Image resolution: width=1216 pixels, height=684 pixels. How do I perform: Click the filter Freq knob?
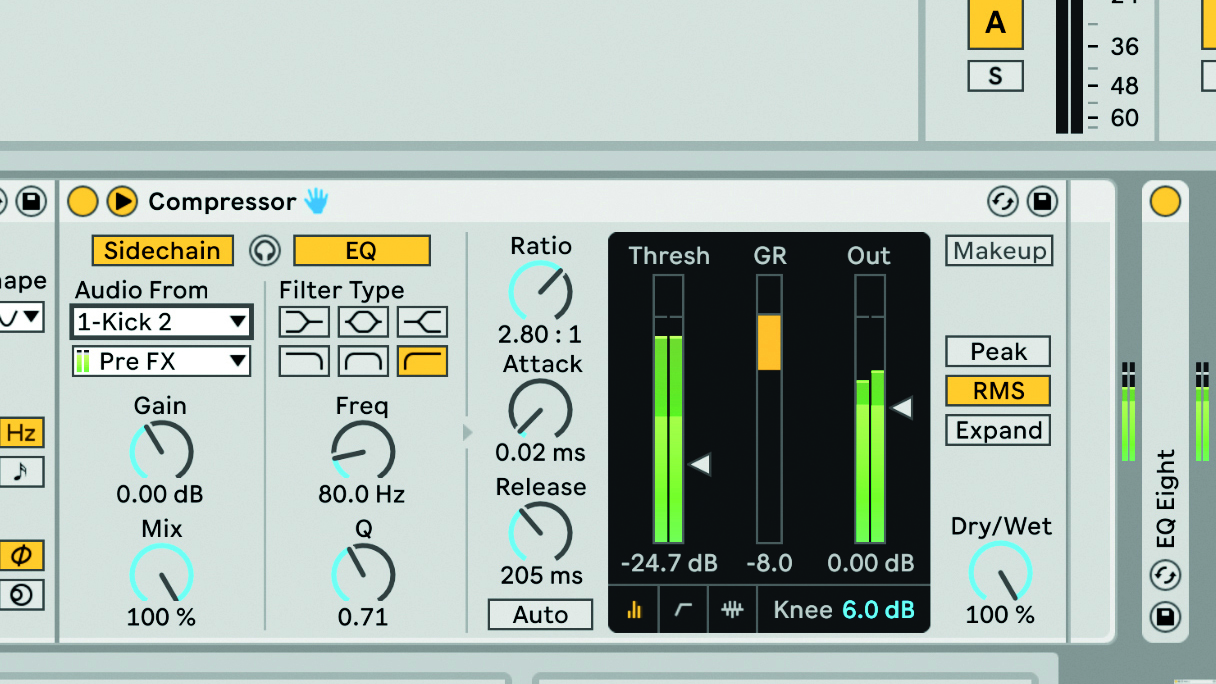tap(363, 451)
